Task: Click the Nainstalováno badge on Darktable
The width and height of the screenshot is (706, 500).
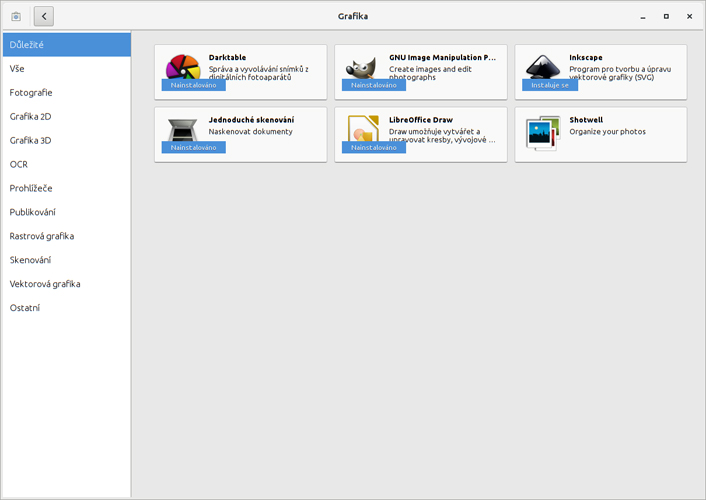Action: click(x=194, y=85)
